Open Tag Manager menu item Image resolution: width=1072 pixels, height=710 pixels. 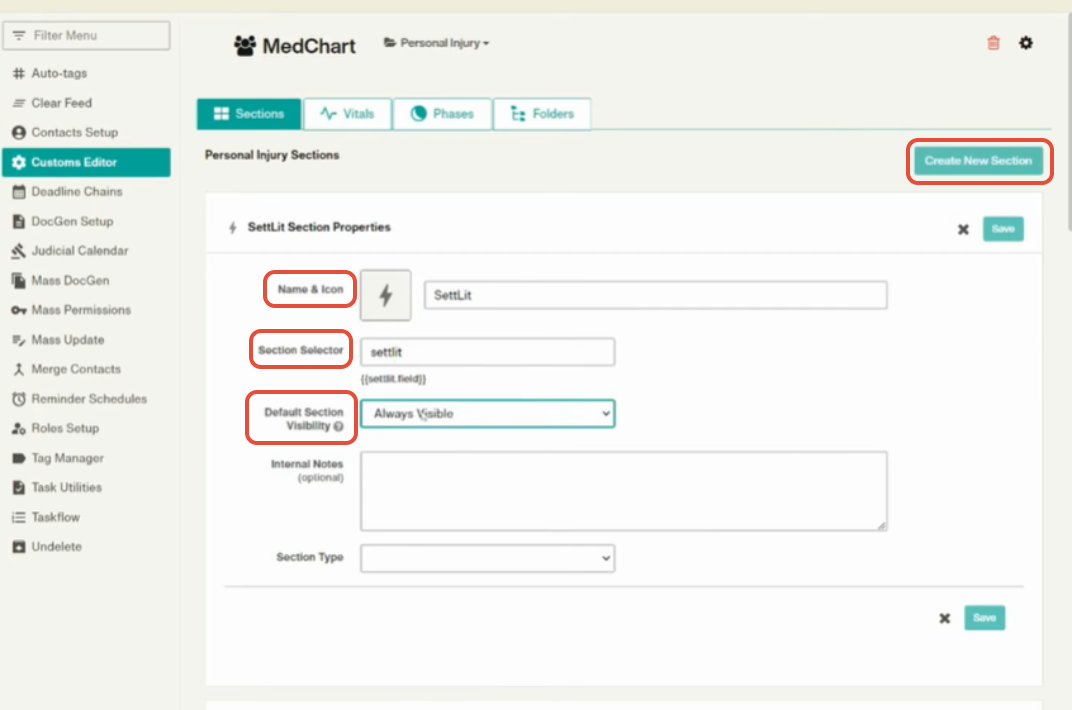click(86, 459)
